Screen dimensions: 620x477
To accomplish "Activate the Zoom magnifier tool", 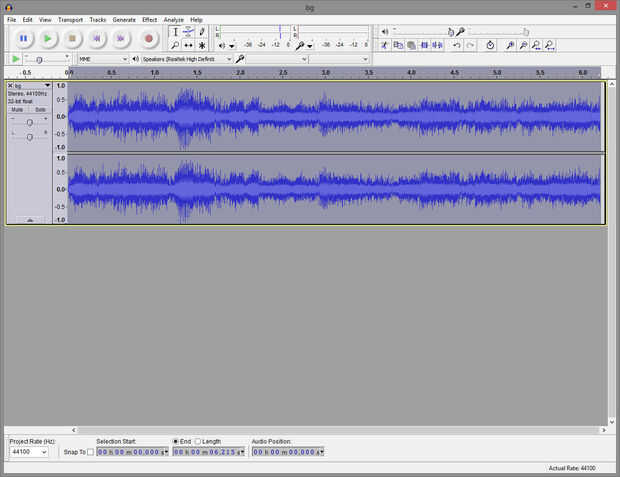I will coord(175,45).
